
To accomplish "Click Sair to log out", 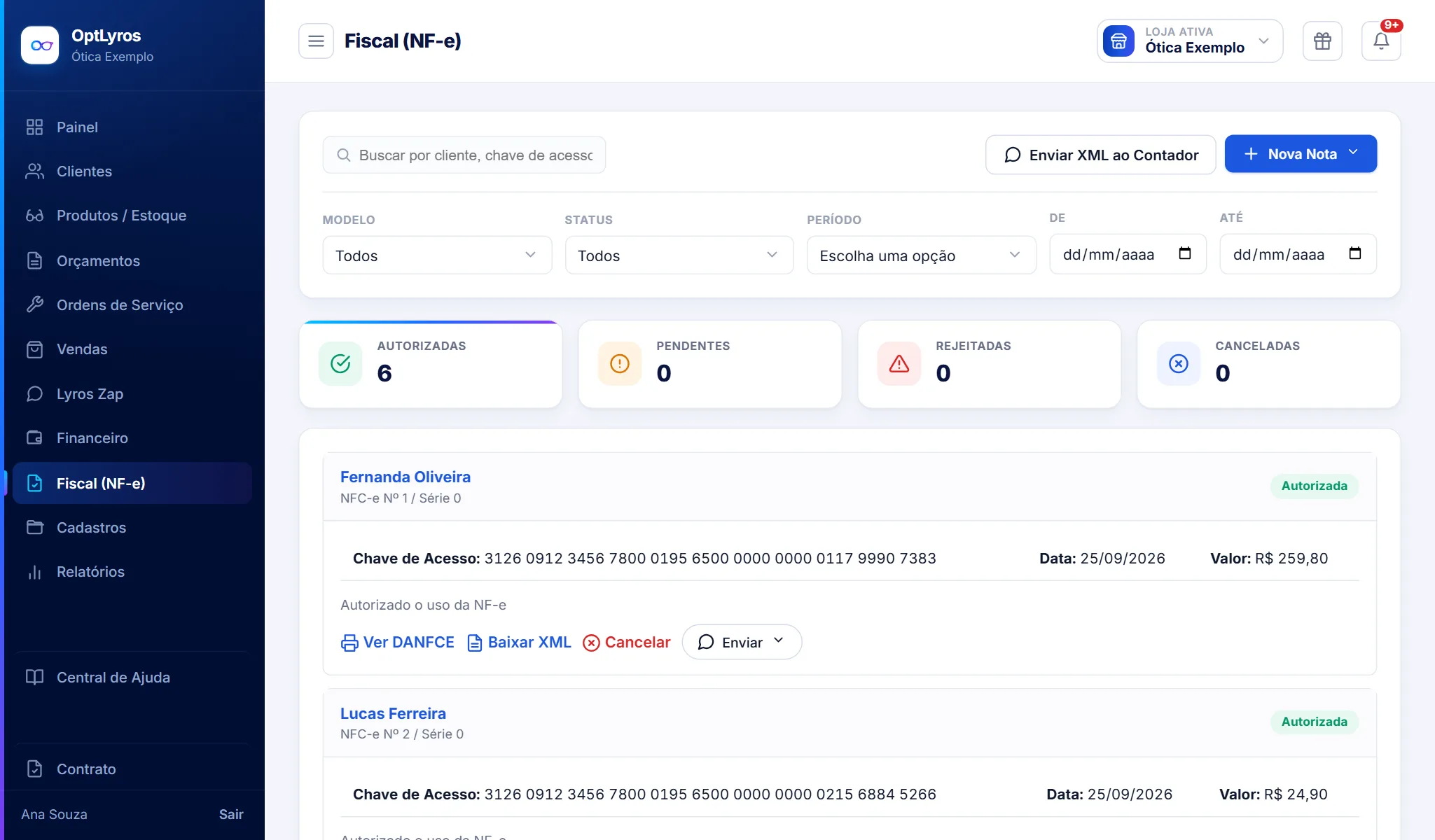I will tap(230, 814).
